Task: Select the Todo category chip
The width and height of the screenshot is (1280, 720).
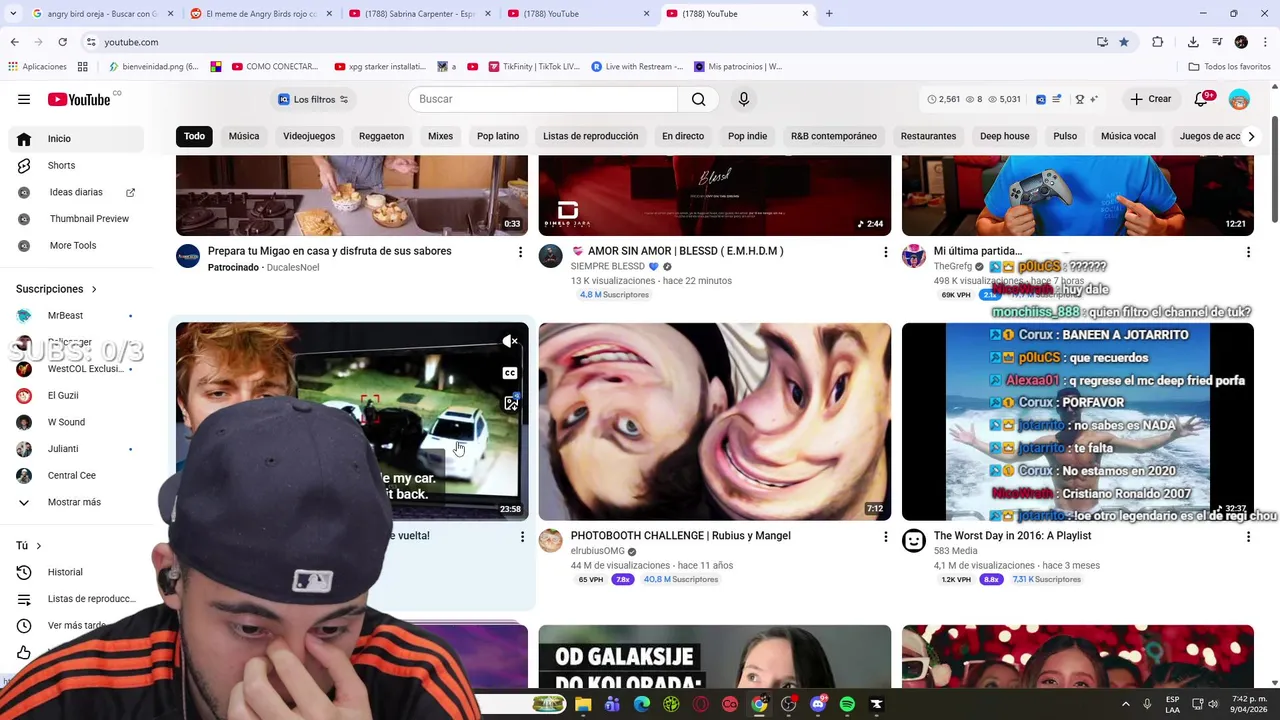Action: 194,136
